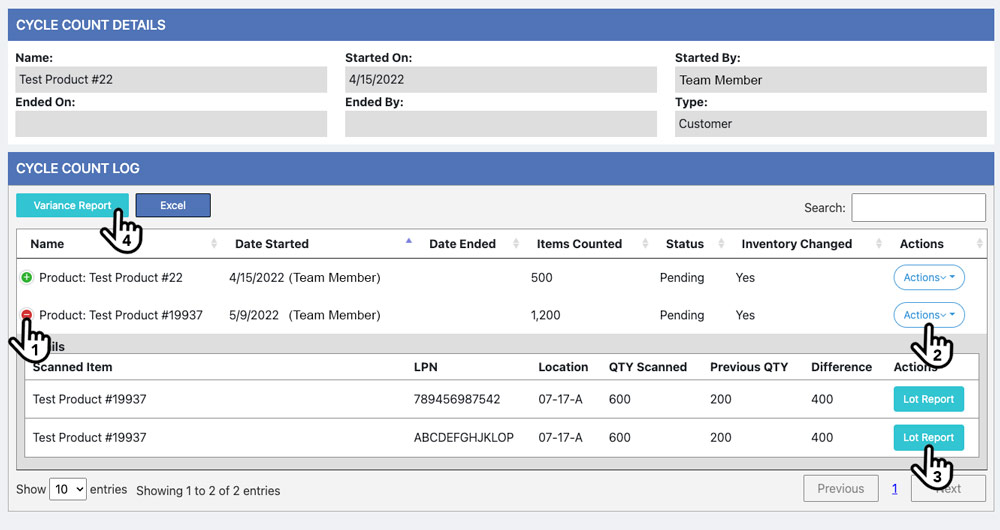Click the date cell '5/9/2022 (Team Member)'
The image size is (1000, 530).
305,315
